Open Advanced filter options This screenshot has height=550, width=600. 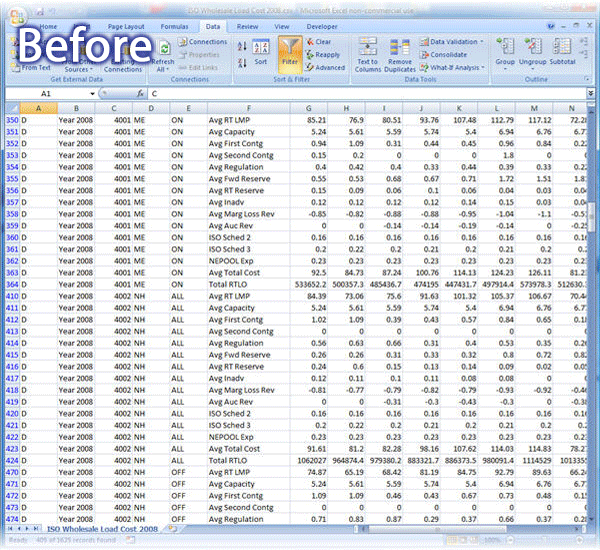pos(325,68)
